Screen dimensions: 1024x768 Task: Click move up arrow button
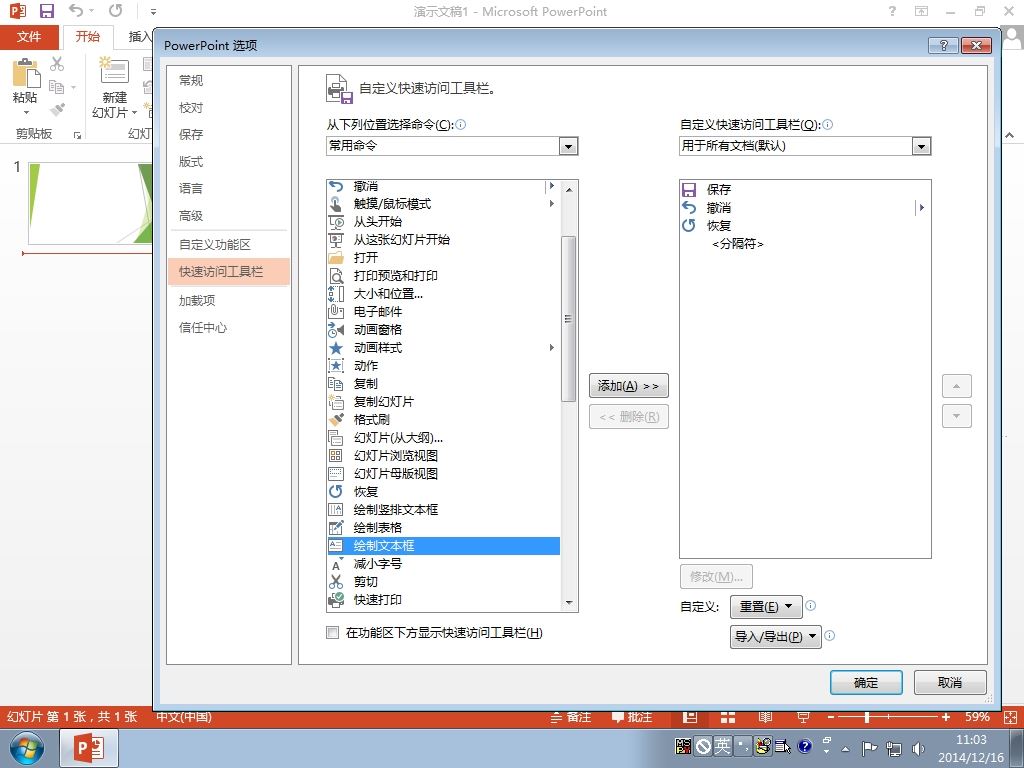[x=957, y=386]
